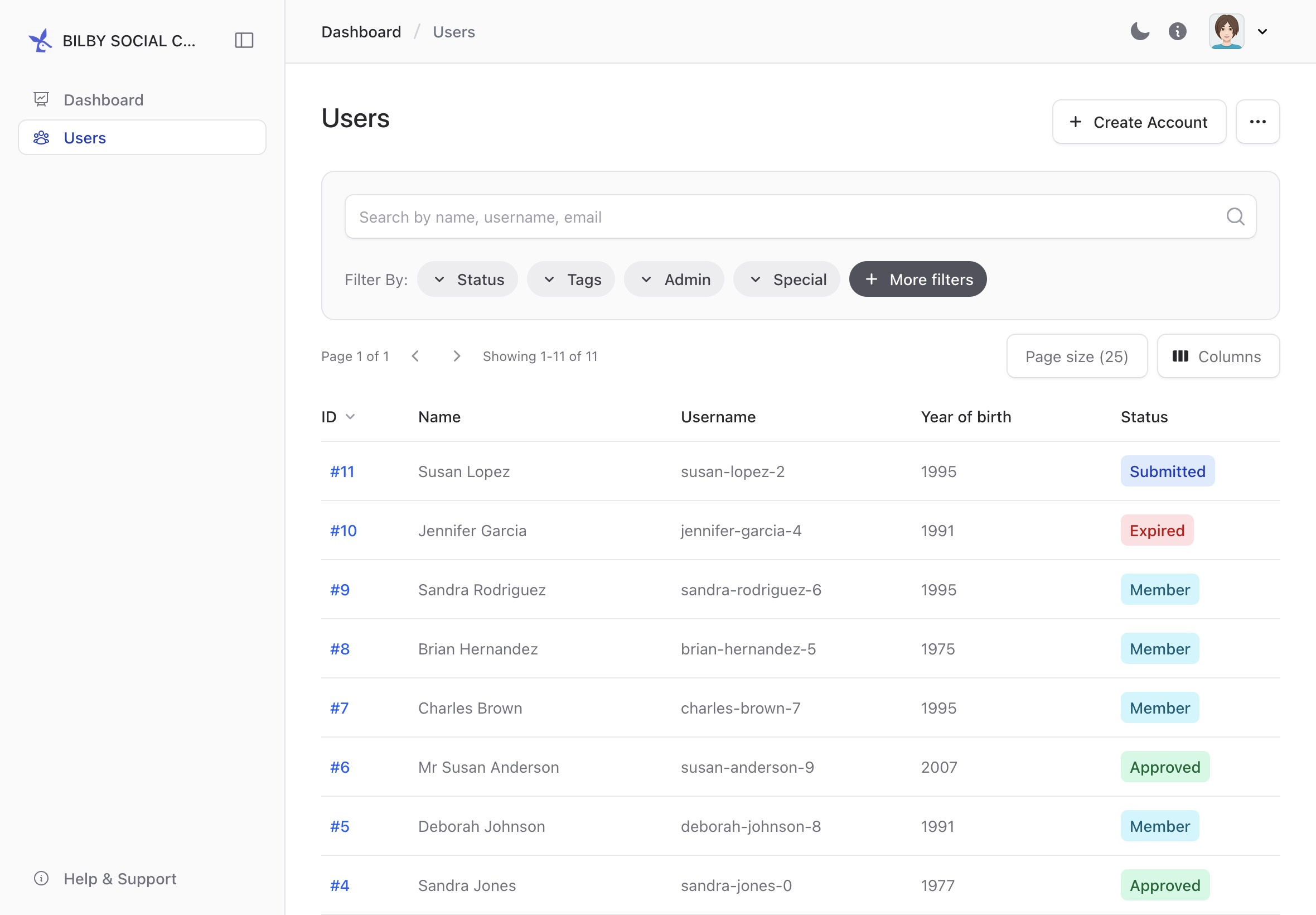
Task: Select Users in the sidebar
Action: pyautogui.click(x=142, y=138)
